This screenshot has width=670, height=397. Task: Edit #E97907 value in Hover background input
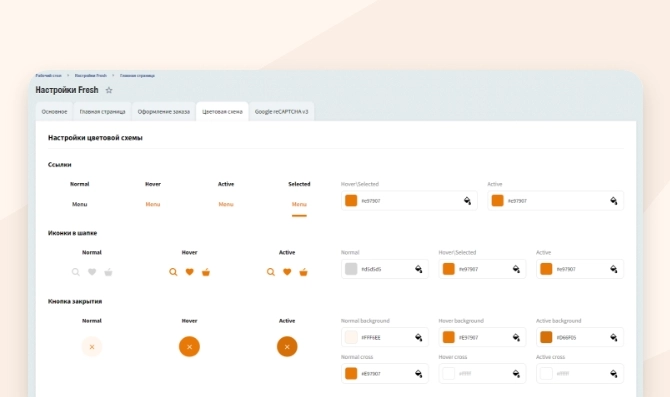(482, 338)
